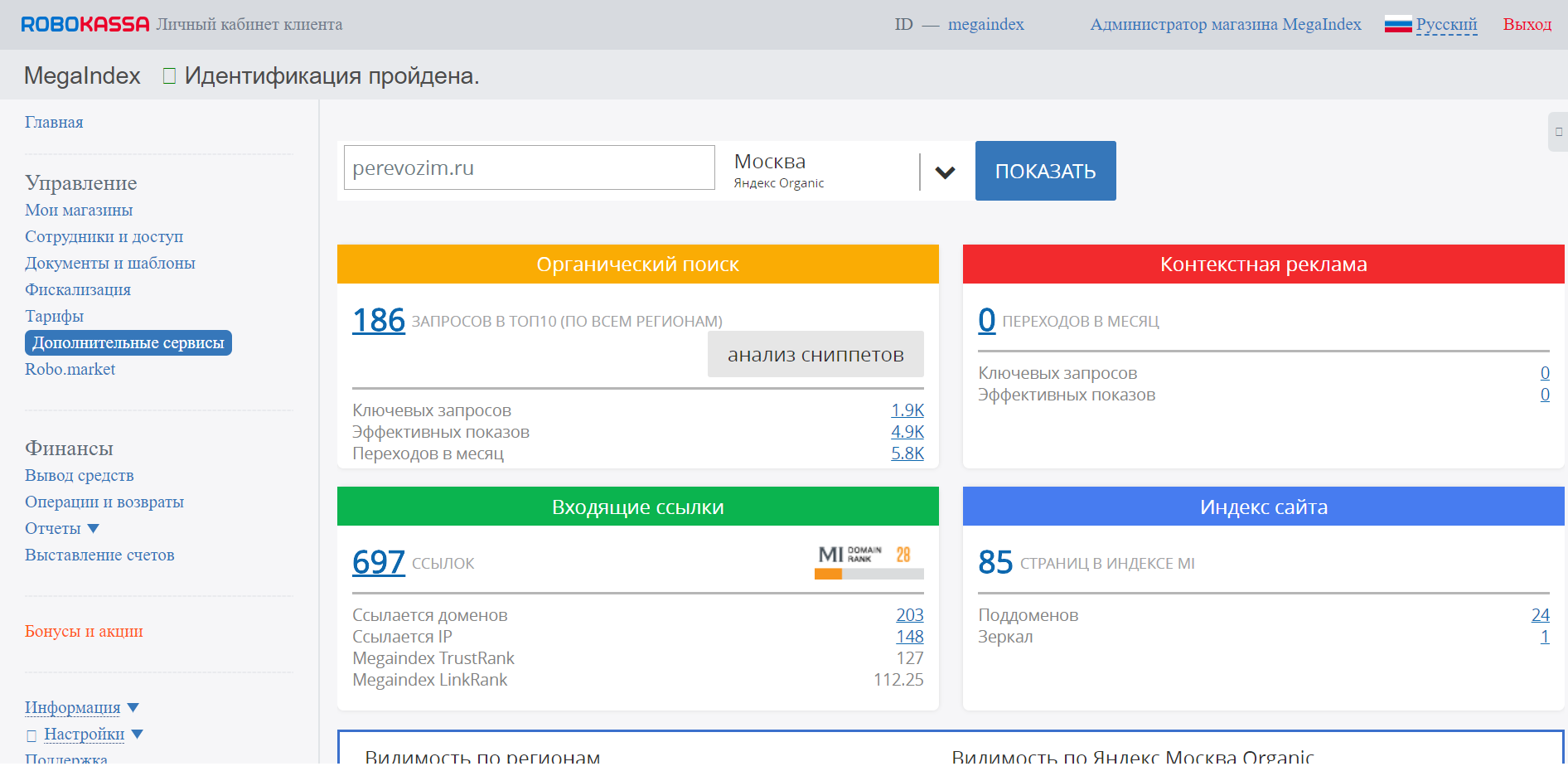
Task: Open the 0 переходов в месяц link
Action: (x=987, y=320)
